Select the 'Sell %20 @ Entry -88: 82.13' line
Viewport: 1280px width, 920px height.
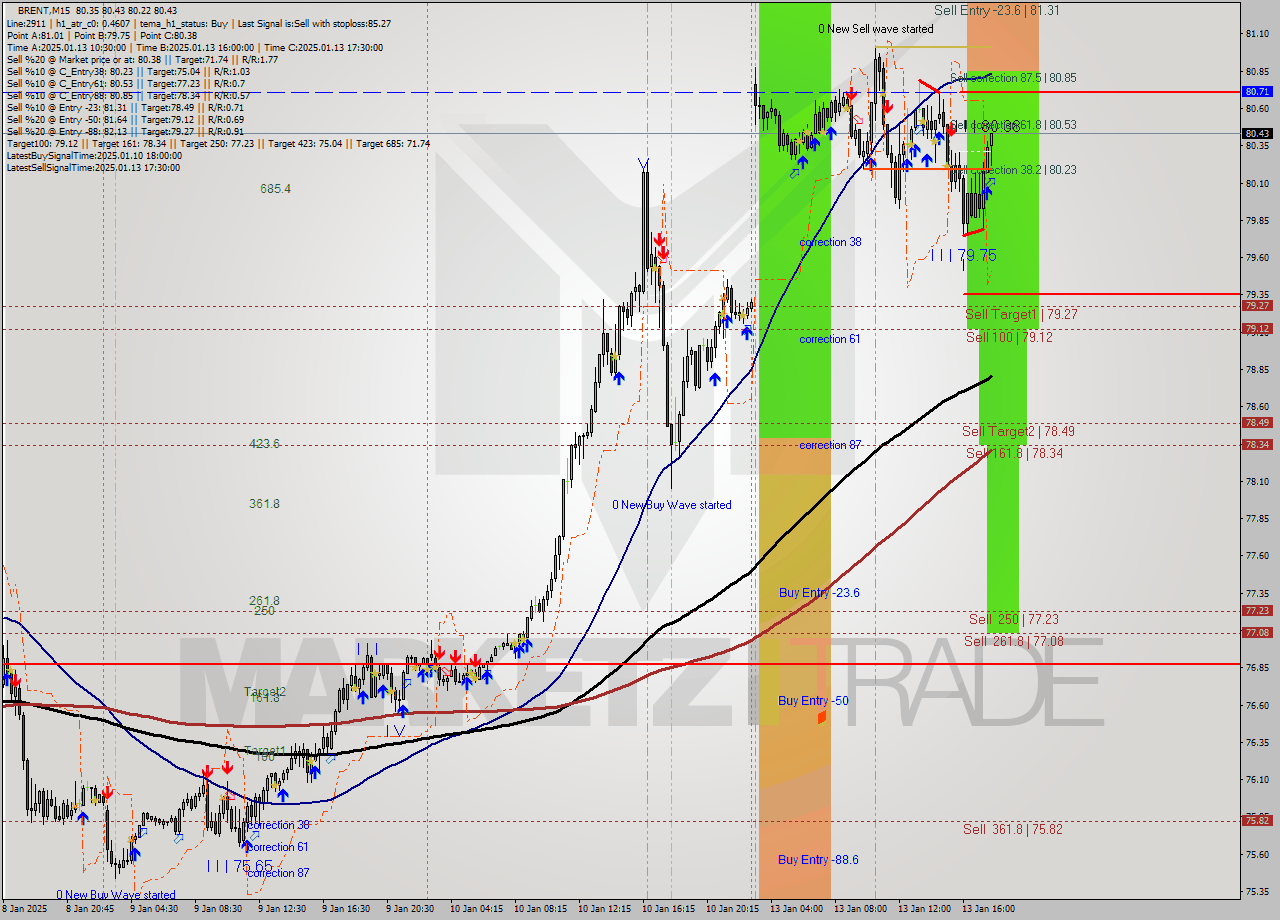[125, 131]
